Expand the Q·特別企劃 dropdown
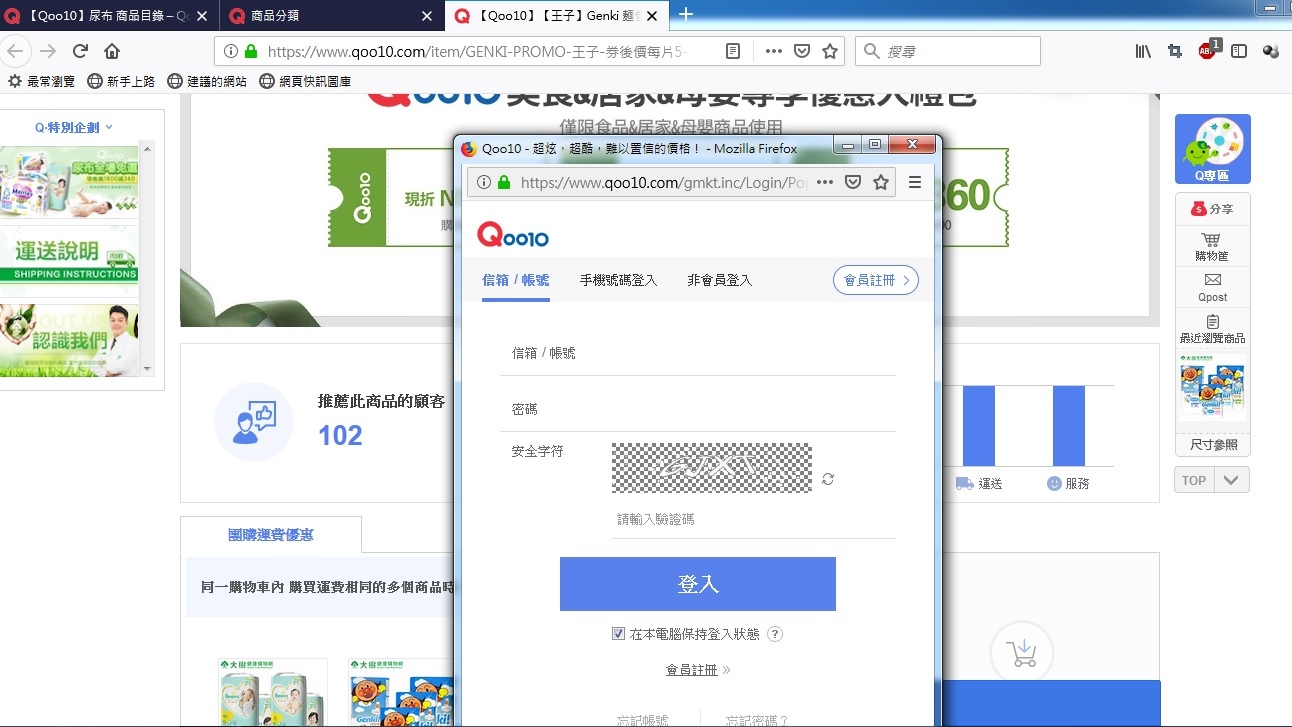1292x727 pixels. click(74, 127)
